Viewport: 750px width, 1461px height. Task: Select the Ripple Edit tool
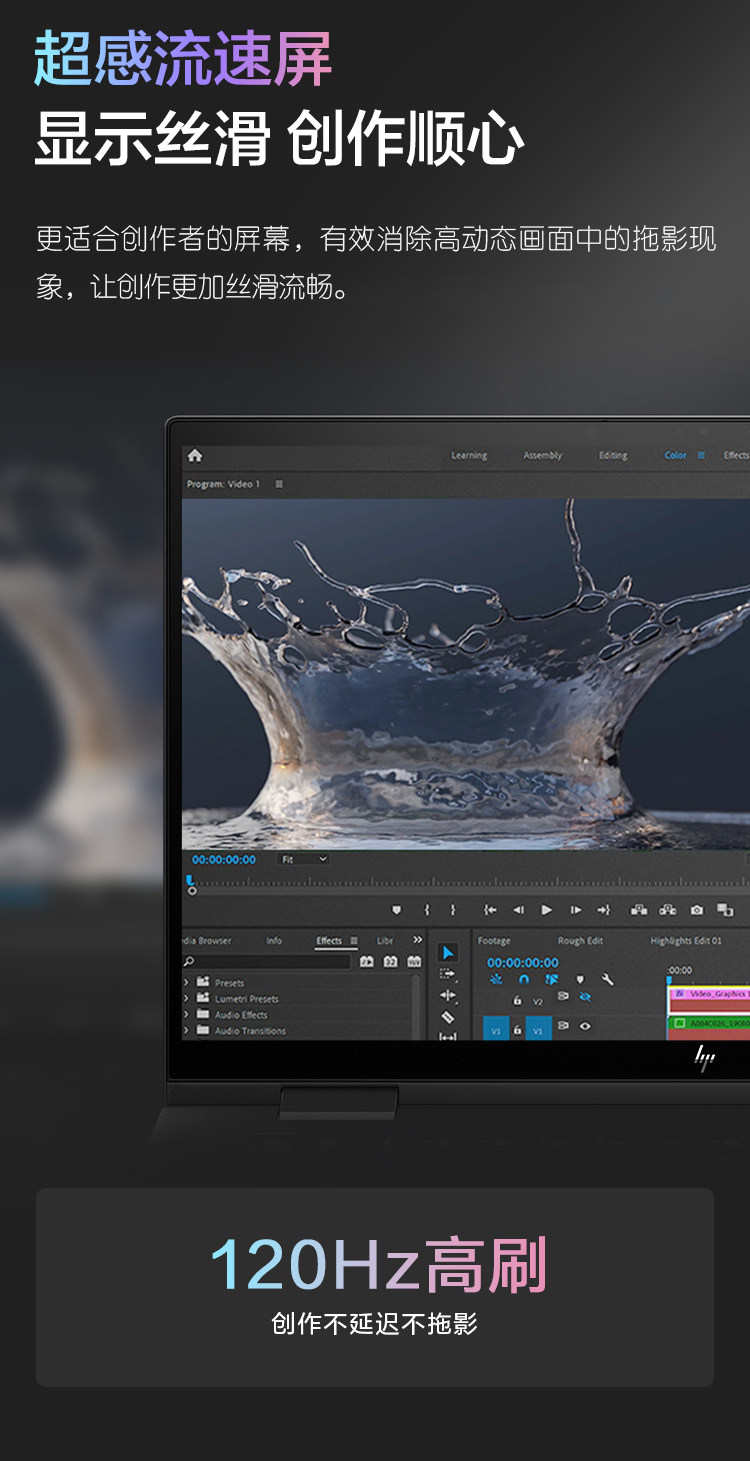(448, 996)
